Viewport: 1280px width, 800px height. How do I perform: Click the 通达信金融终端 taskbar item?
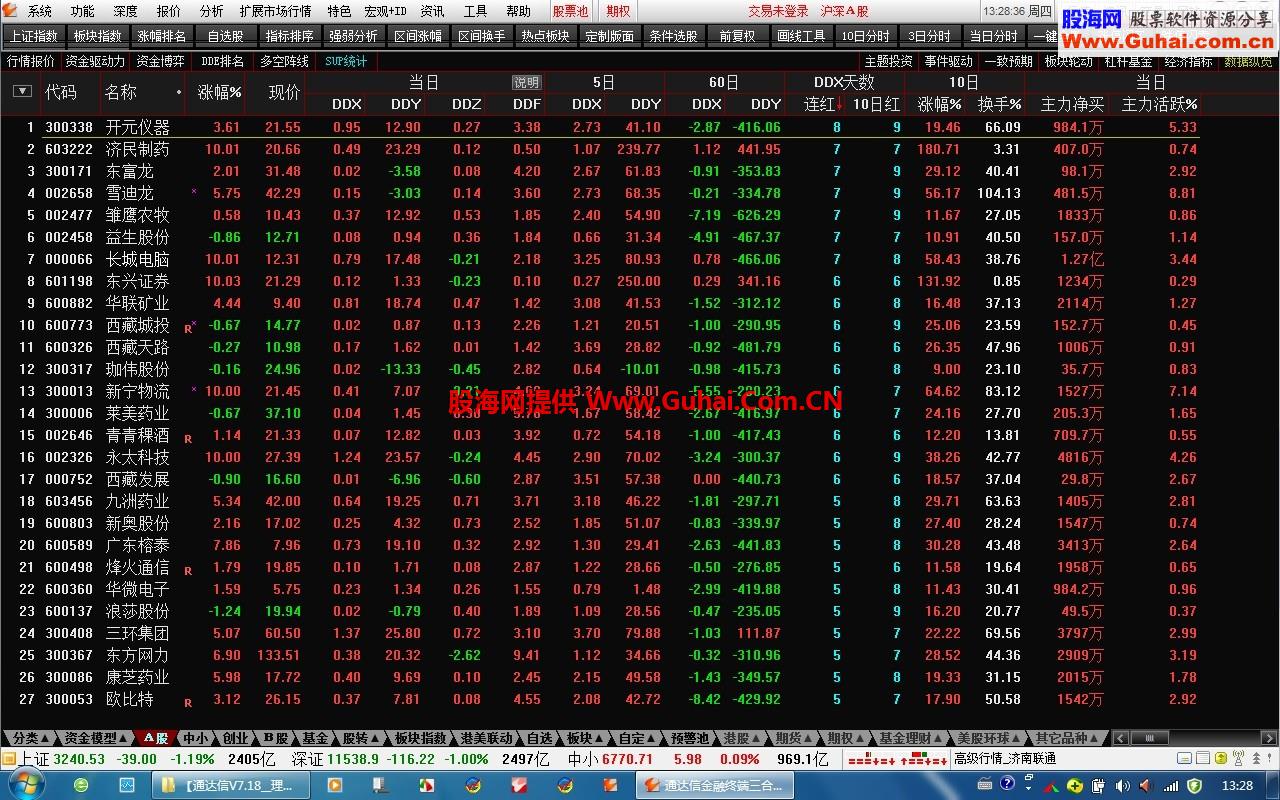tap(714, 785)
